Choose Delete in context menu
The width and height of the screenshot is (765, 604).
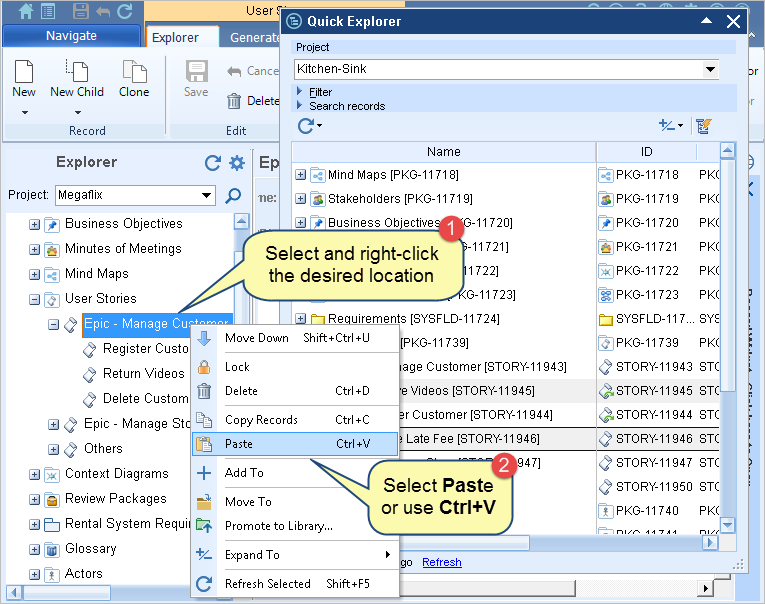point(295,391)
